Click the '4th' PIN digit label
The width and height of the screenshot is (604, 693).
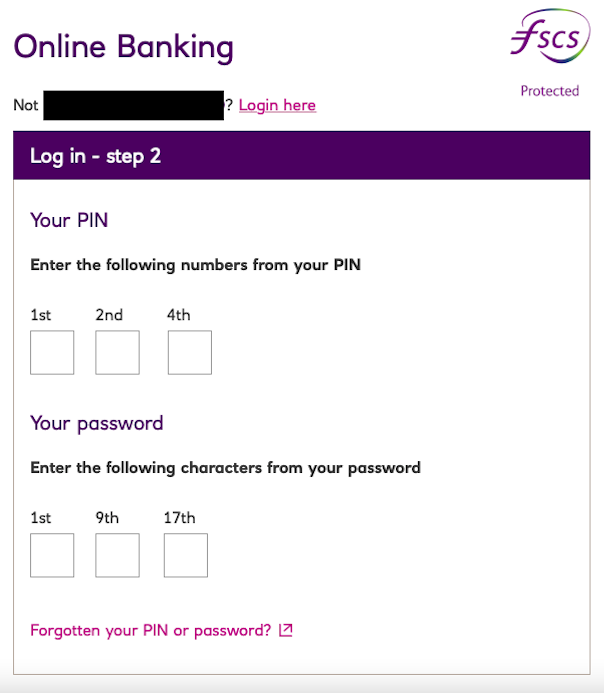point(179,315)
